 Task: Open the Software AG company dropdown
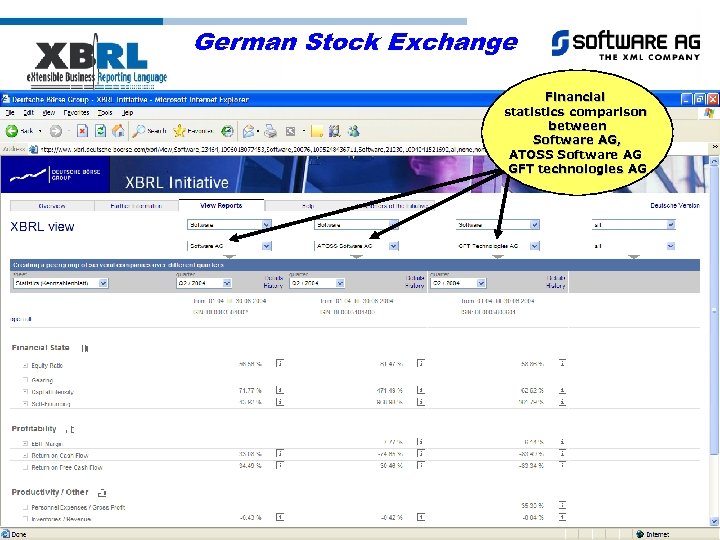229,246
